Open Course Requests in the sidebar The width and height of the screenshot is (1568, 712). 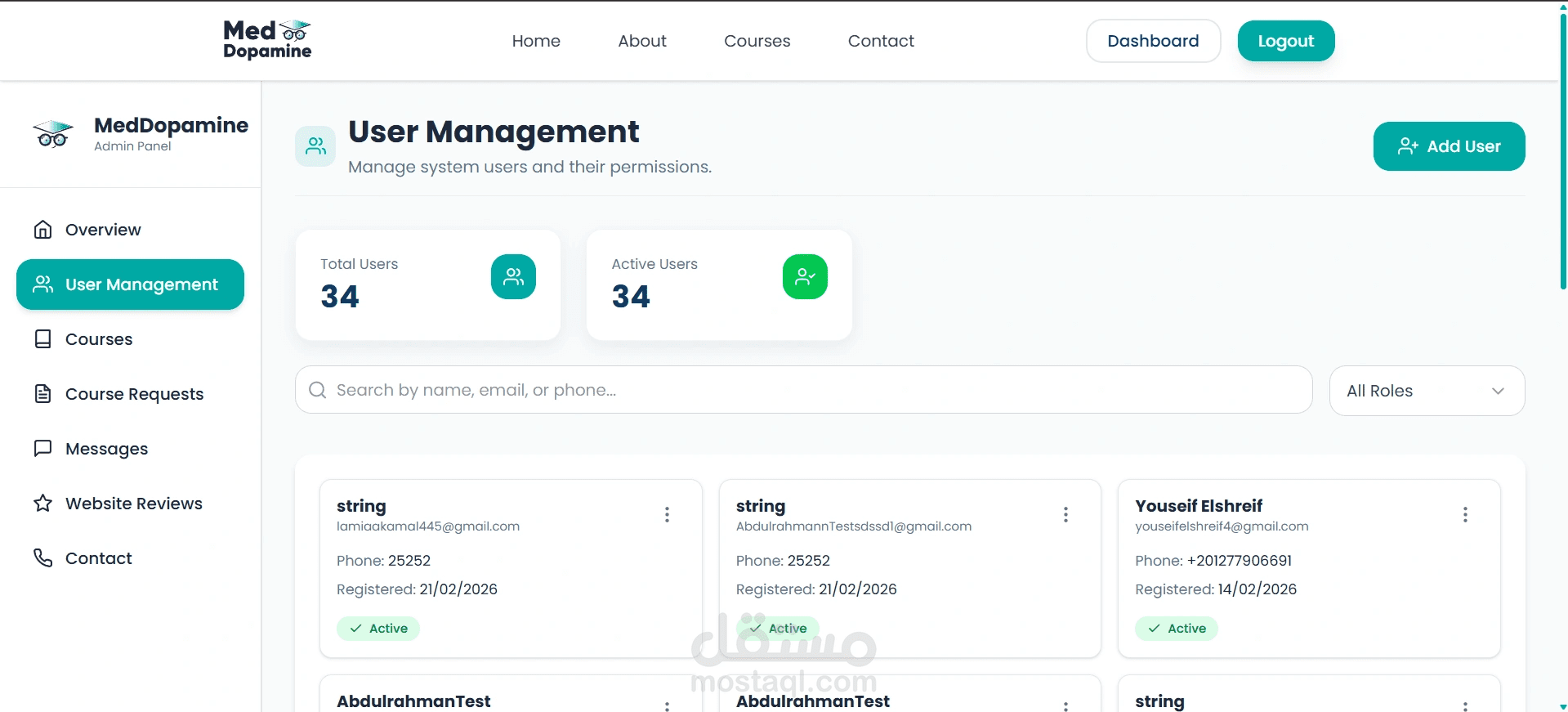pyautogui.click(x=130, y=394)
